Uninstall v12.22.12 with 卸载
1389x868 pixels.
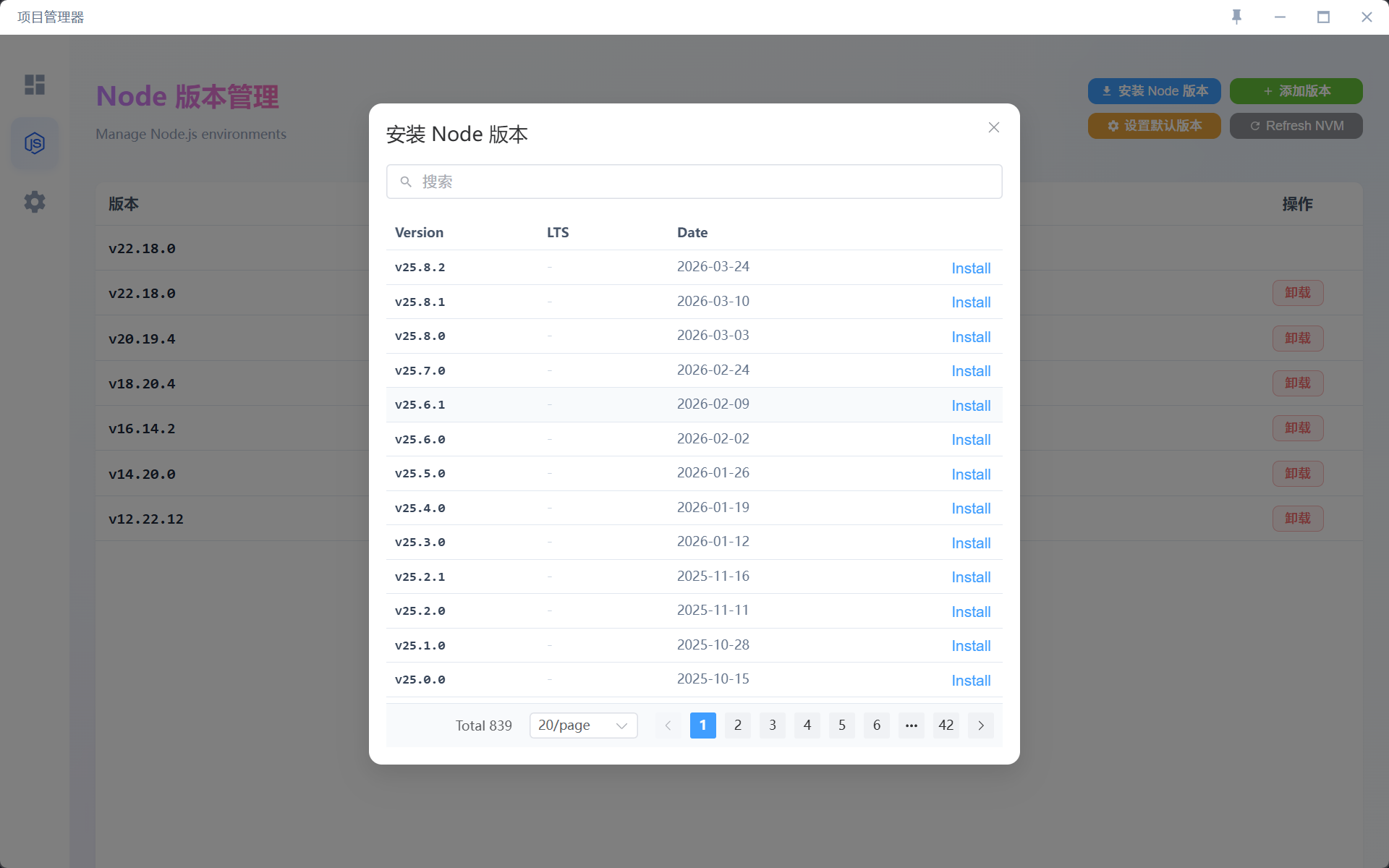click(1298, 519)
